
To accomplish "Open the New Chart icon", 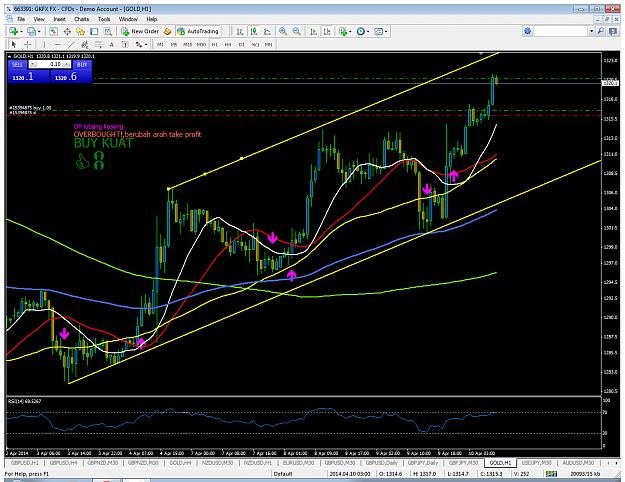I will pos(14,31).
